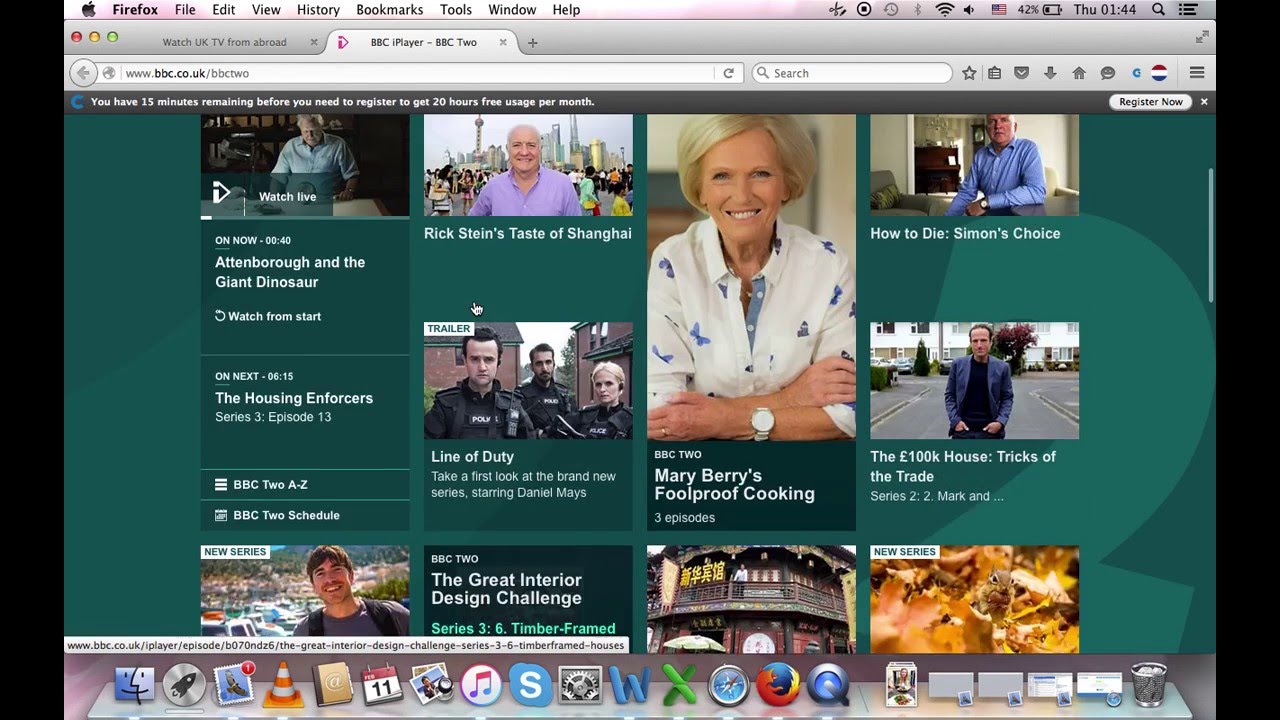The height and width of the screenshot is (720, 1280).
Task: Enter full screen with the window arrows icon
Action: (1202, 37)
